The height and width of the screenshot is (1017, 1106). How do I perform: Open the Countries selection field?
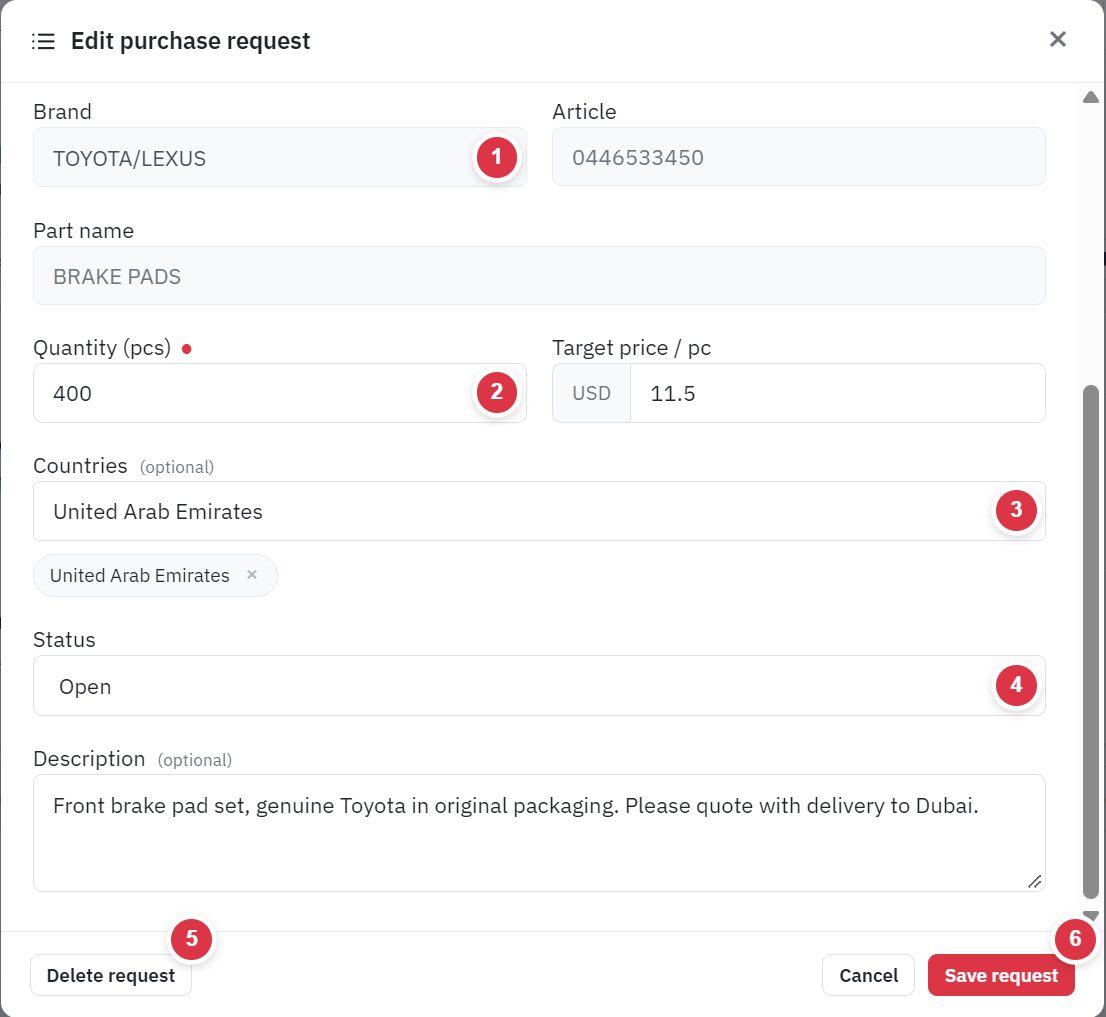tap(539, 511)
